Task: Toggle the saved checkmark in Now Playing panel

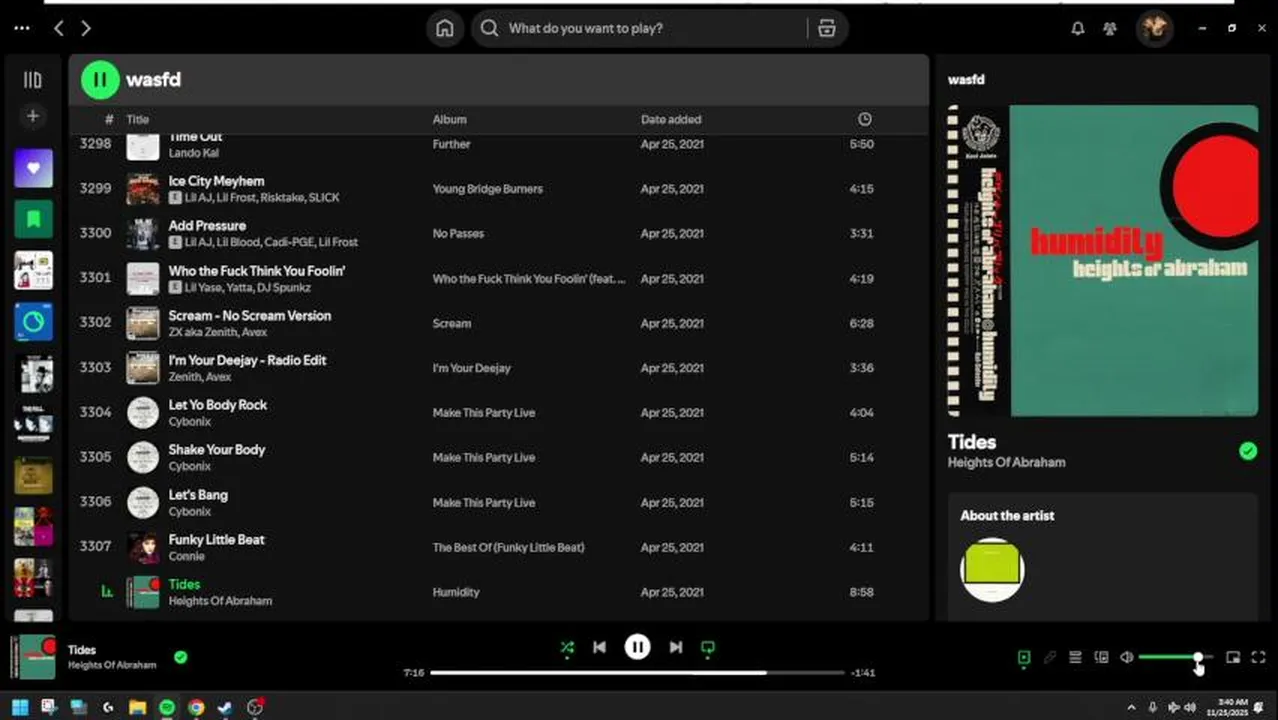Action: [x=1248, y=451]
